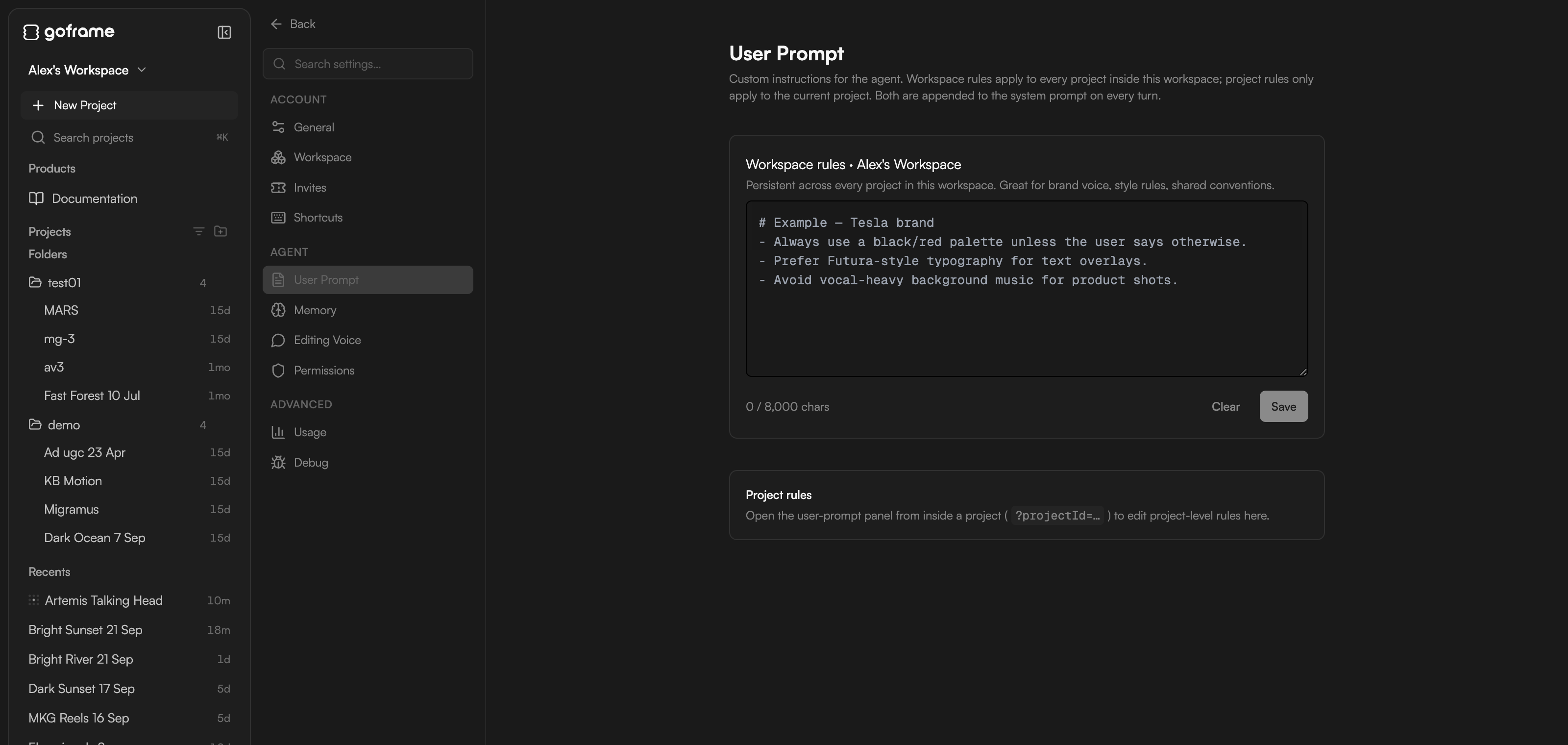Click the Editing Voice speech bubble icon
Image resolution: width=1568 pixels, height=745 pixels.
click(278, 340)
